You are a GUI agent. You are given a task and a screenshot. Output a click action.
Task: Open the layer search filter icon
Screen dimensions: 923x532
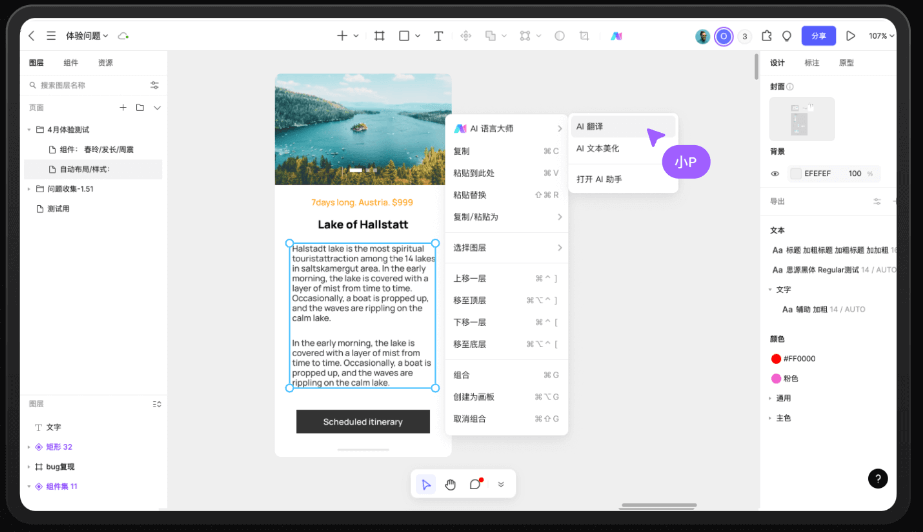[155, 85]
